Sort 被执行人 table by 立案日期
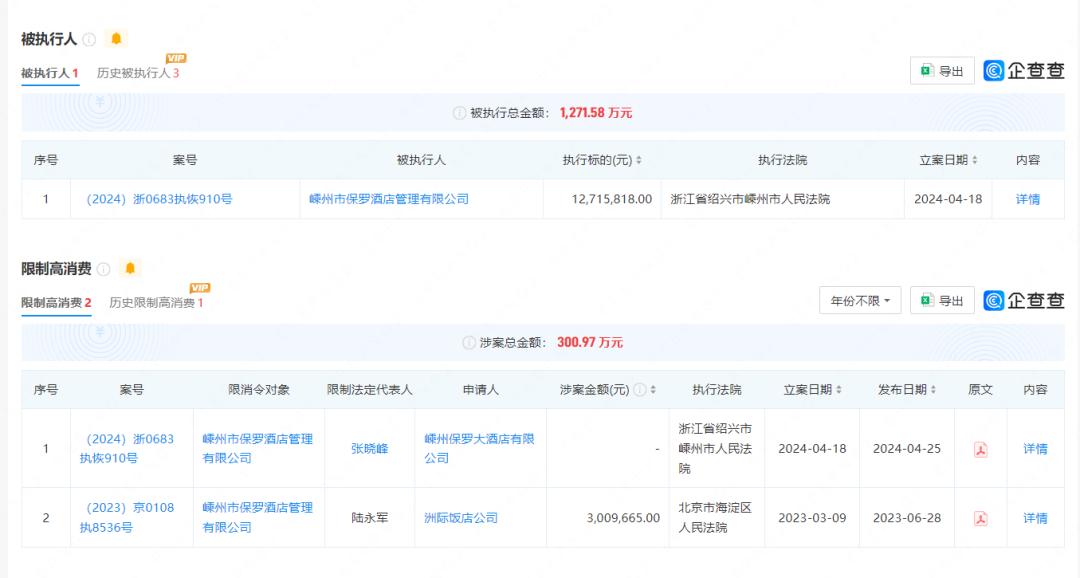 (x=974, y=160)
